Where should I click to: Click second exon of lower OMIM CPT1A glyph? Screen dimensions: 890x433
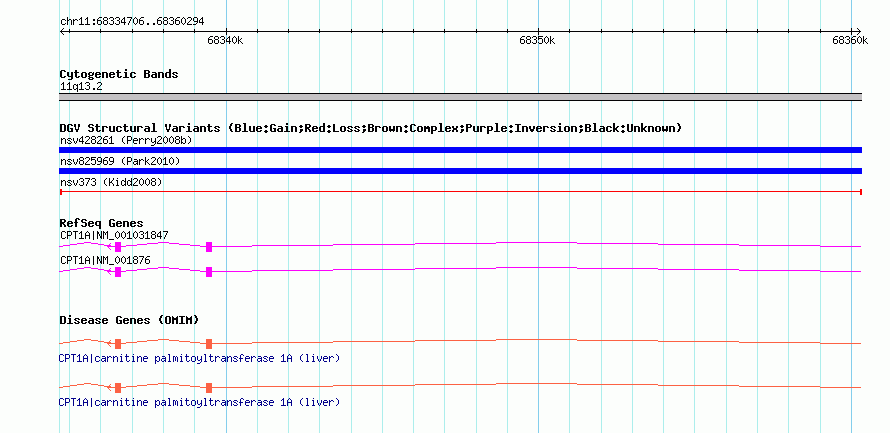tap(209, 388)
